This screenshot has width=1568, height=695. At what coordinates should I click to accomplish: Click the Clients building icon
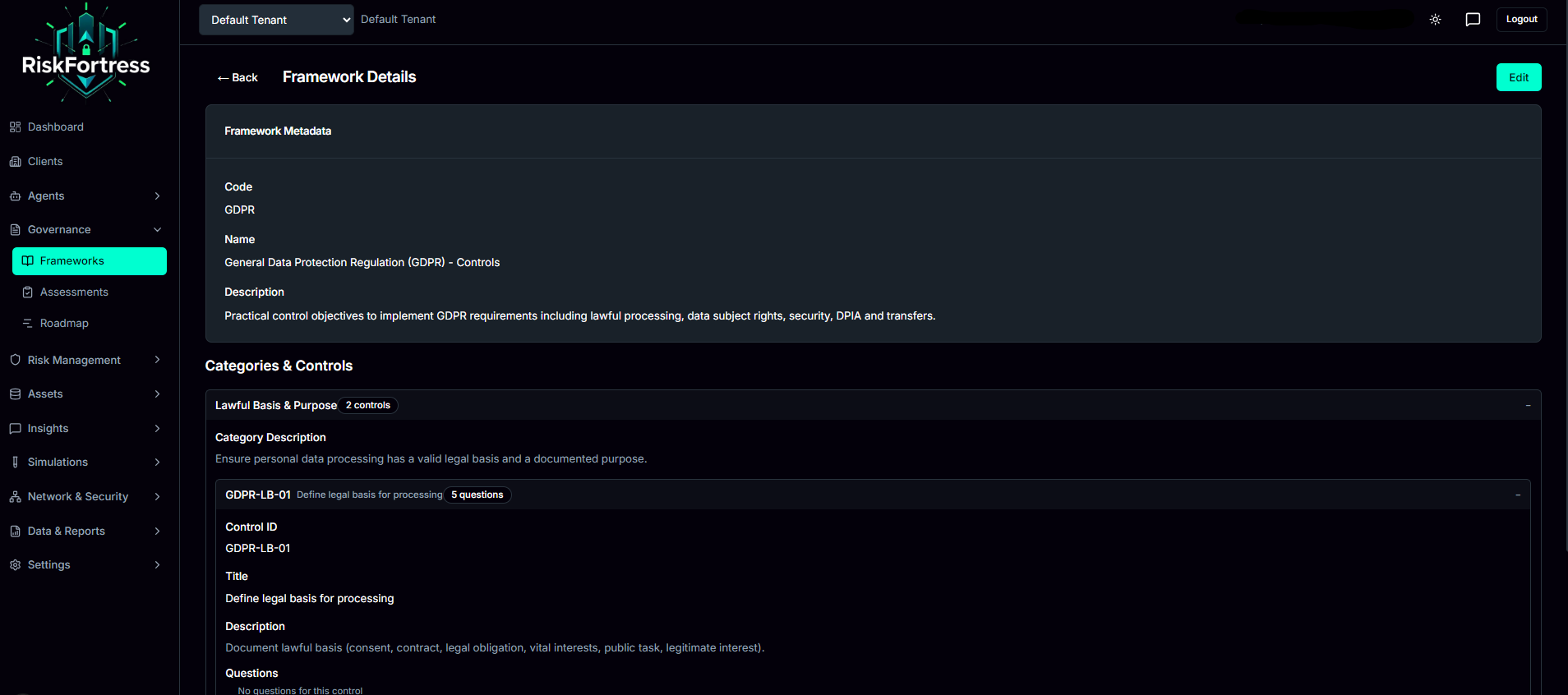[x=15, y=162]
